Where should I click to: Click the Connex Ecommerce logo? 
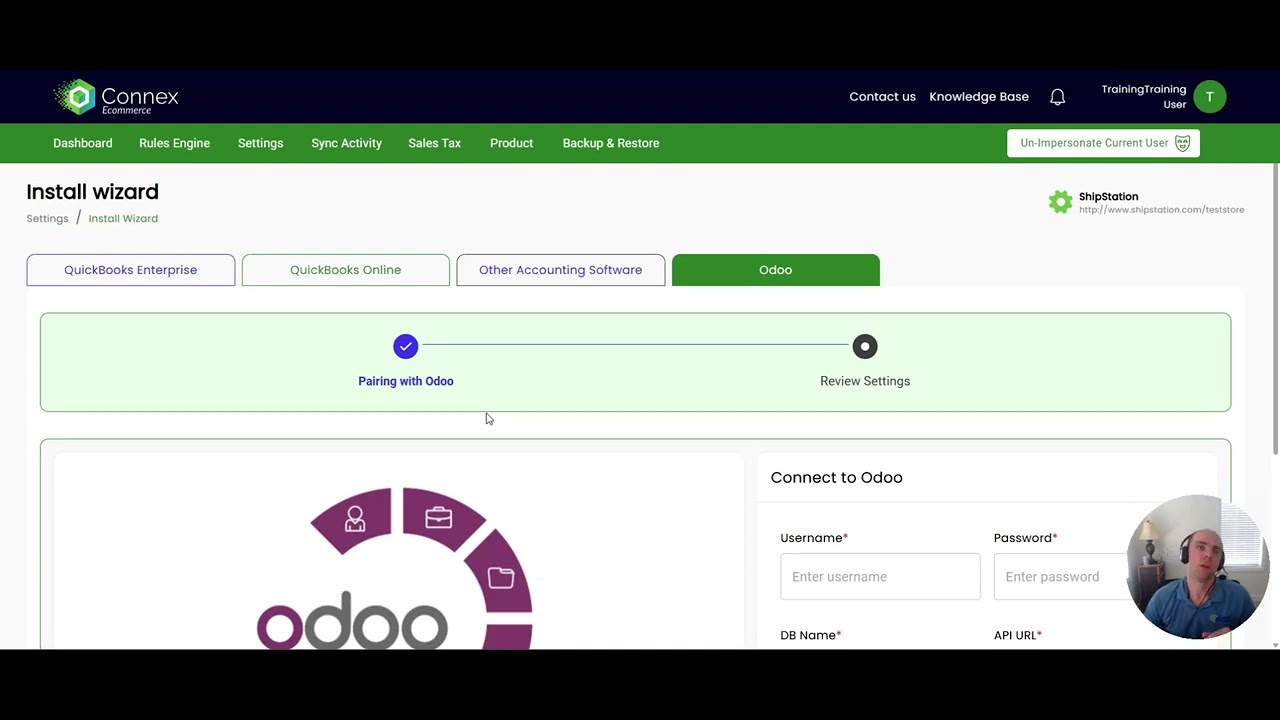pos(116,97)
